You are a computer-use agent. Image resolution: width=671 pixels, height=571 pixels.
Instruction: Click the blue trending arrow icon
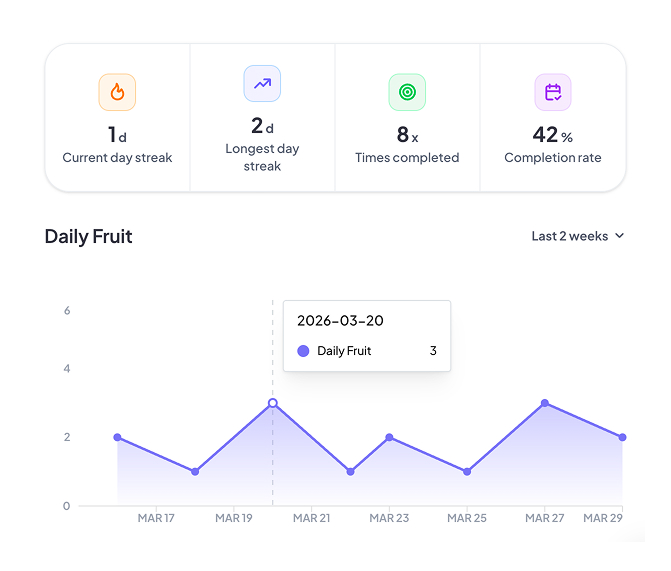[262, 84]
